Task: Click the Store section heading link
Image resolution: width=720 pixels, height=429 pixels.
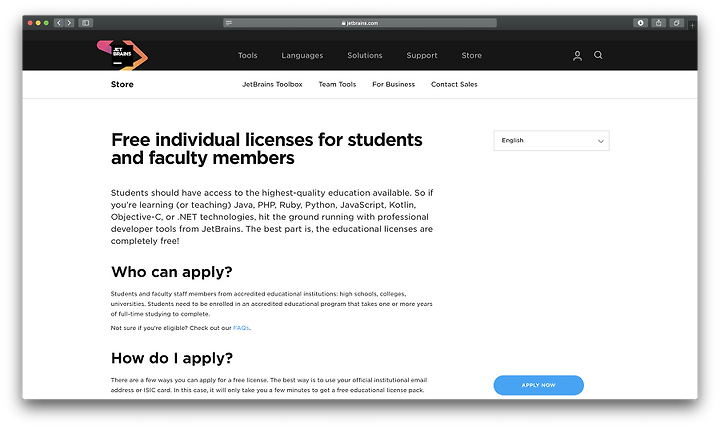Action: [122, 84]
